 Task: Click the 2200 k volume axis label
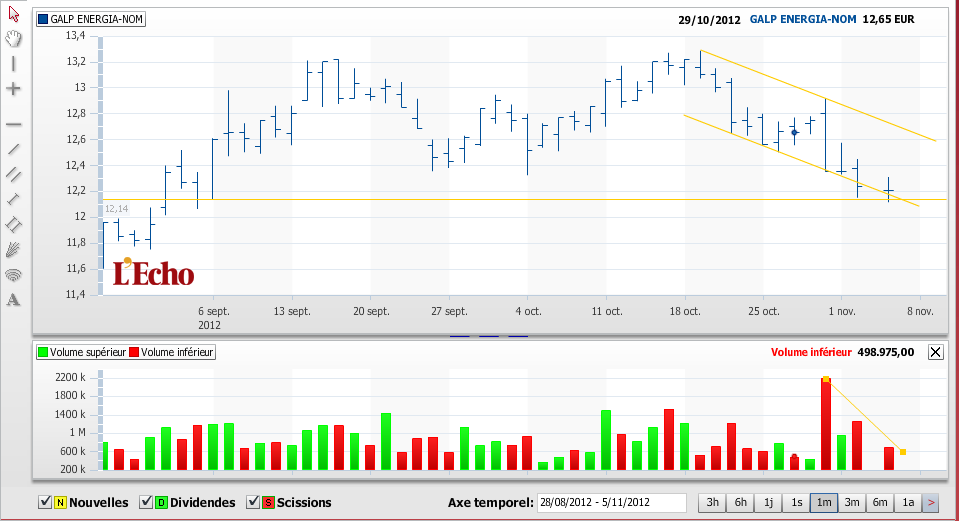coord(70,377)
